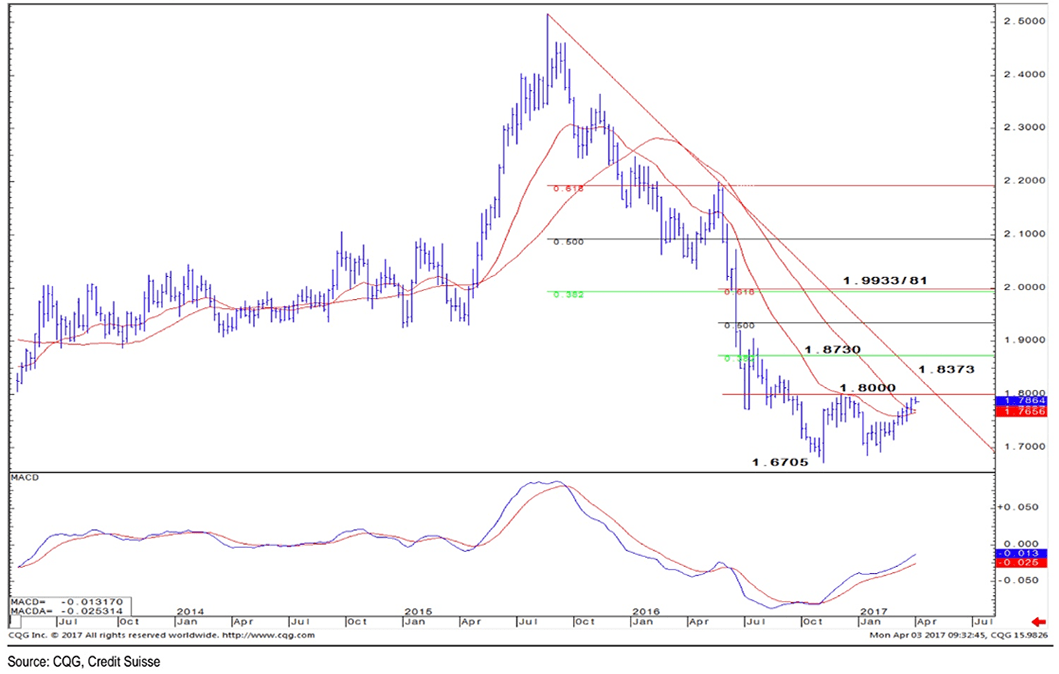
Task: Select the 1.6705 low annotation
Action: 779,462
